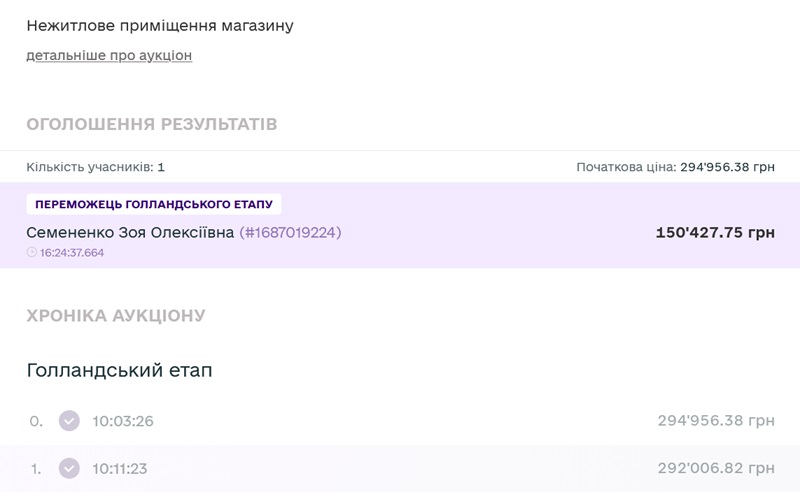800x492 pixels.
Task: Click the 'Початкова ціна' starting price value
Action: coord(727,167)
